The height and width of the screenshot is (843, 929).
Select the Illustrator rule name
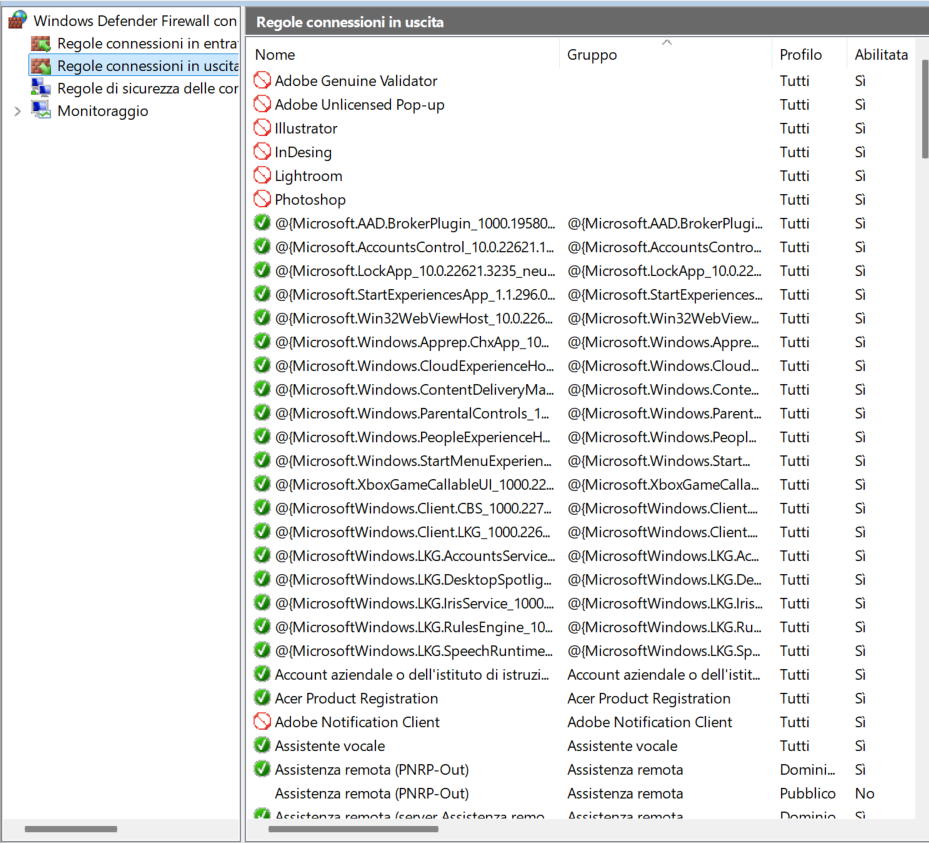[x=306, y=128]
